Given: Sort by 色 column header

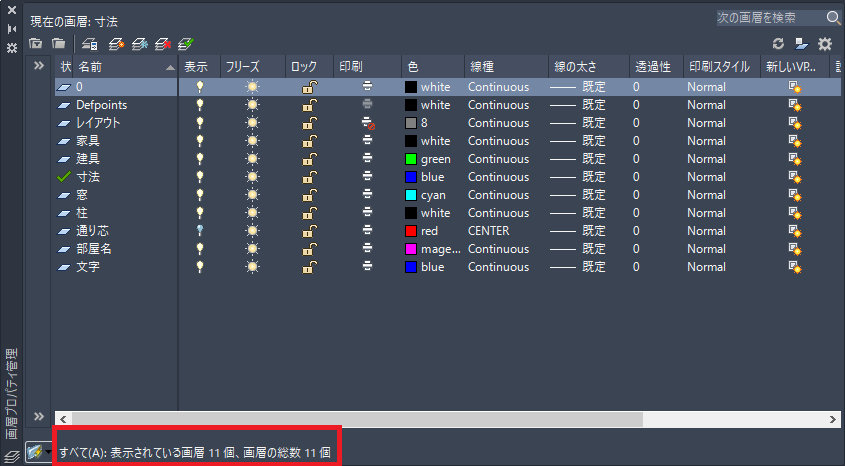Looking at the screenshot, I should (x=433, y=67).
